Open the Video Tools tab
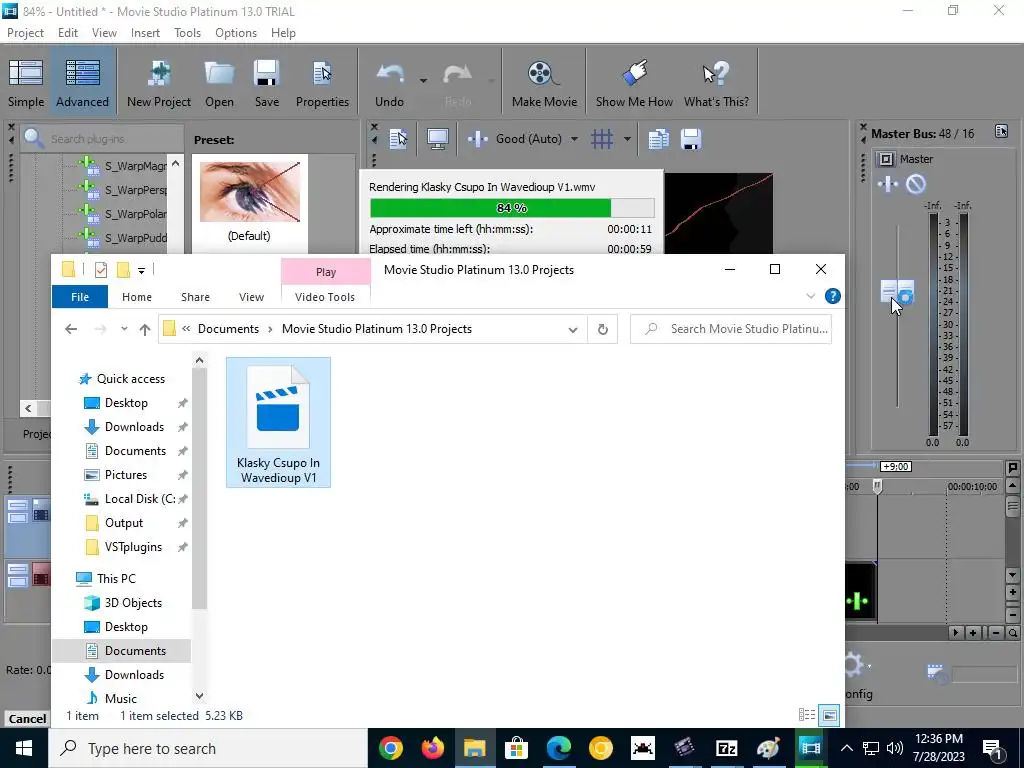1024x768 pixels. pos(325,296)
